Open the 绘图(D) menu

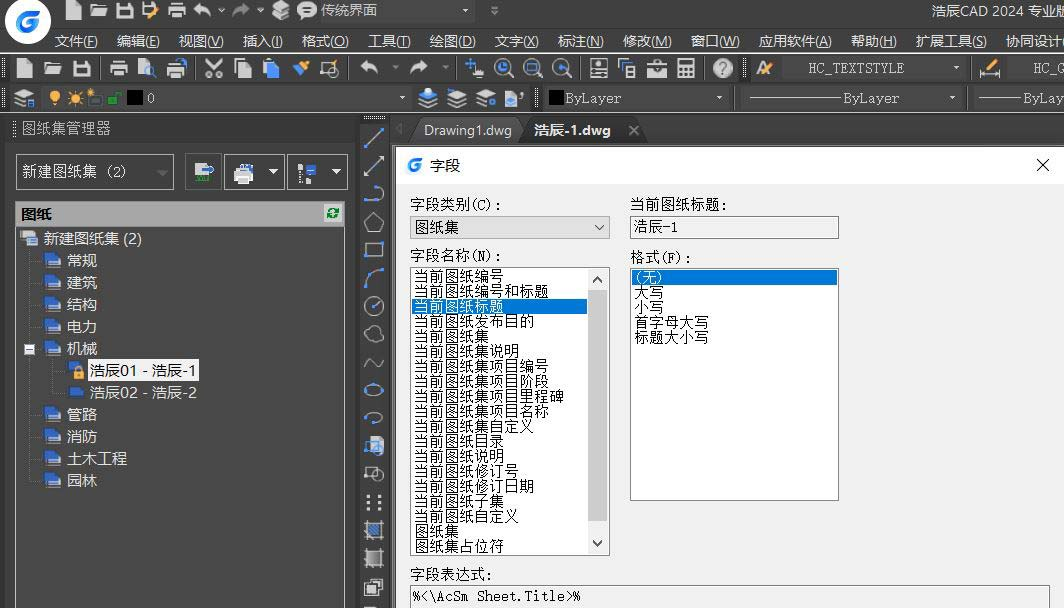pyautogui.click(x=453, y=41)
